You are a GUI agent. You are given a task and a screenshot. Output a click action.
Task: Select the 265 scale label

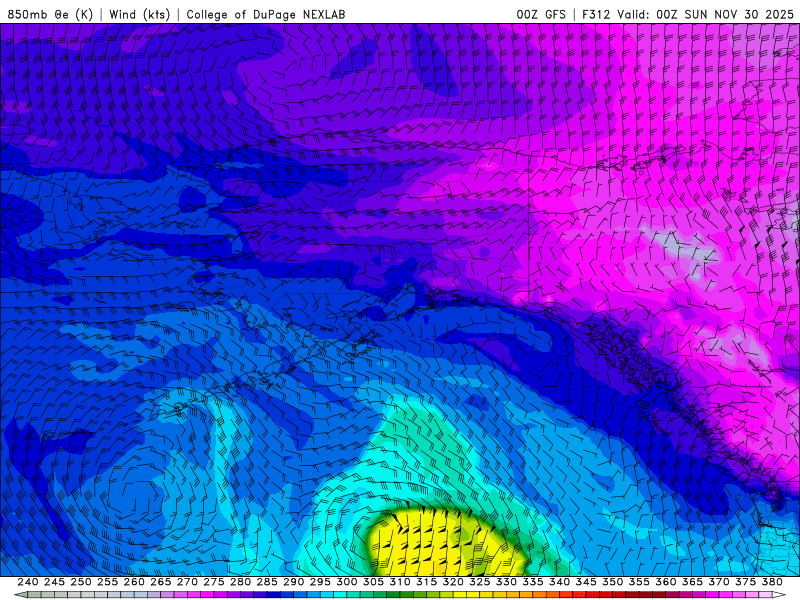[x=160, y=582]
